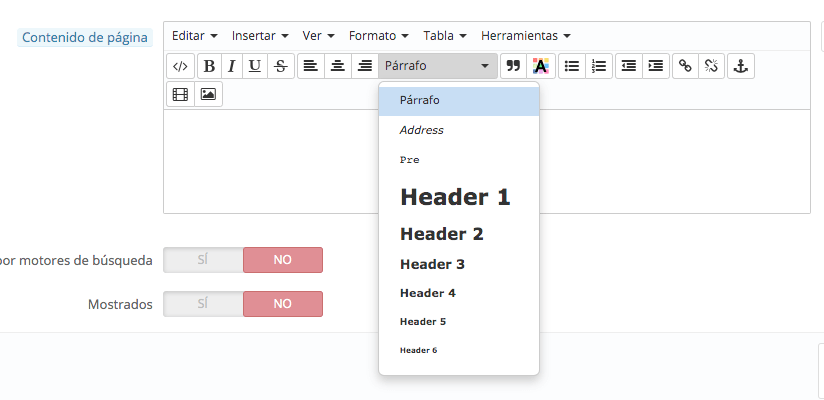Increase indent of text

656,66
